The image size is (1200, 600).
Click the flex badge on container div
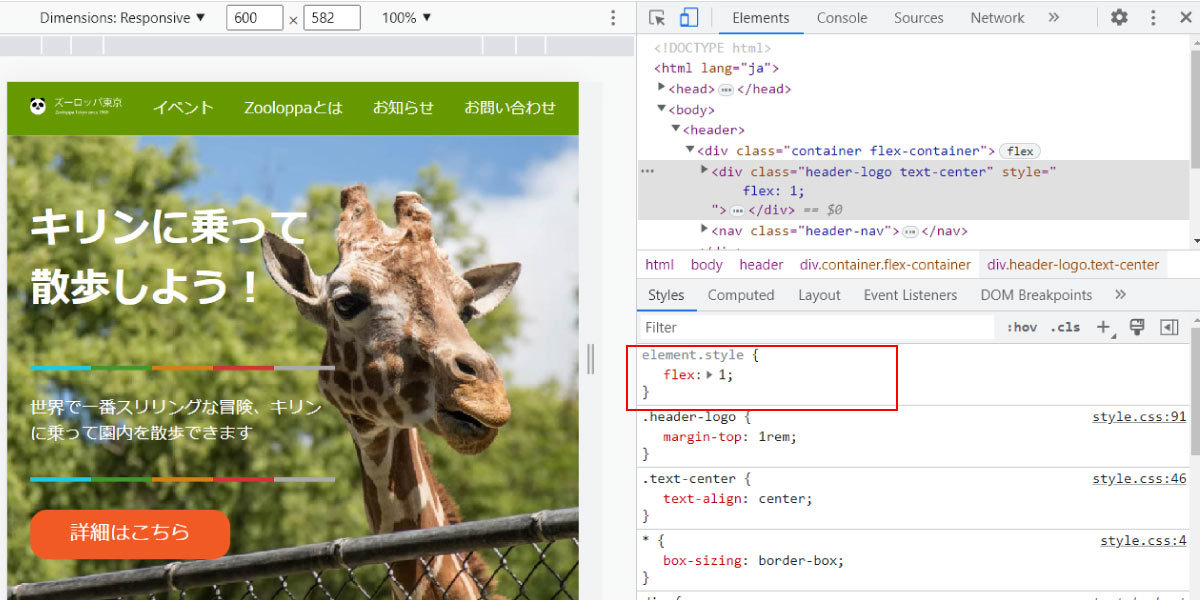point(1020,151)
